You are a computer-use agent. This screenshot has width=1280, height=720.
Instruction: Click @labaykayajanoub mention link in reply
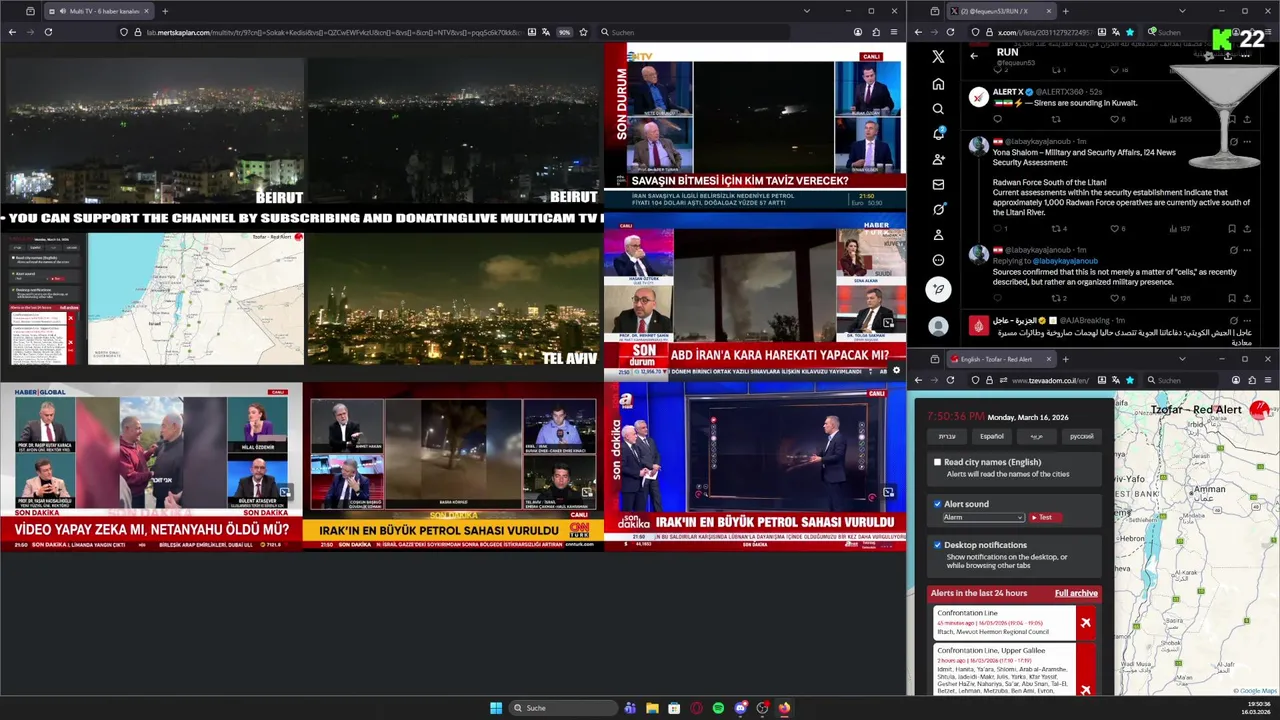[1066, 261]
